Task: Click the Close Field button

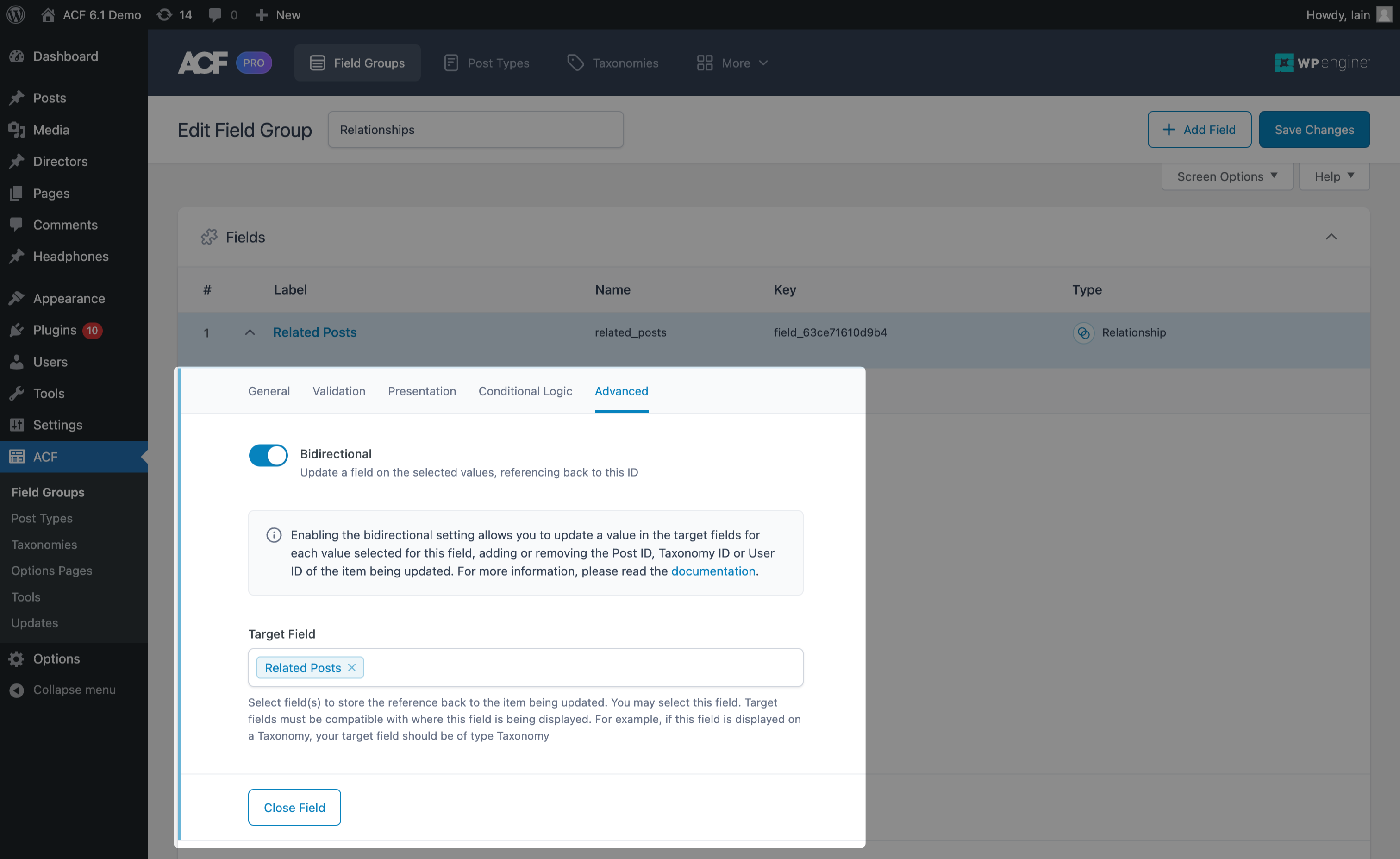Action: [294, 806]
